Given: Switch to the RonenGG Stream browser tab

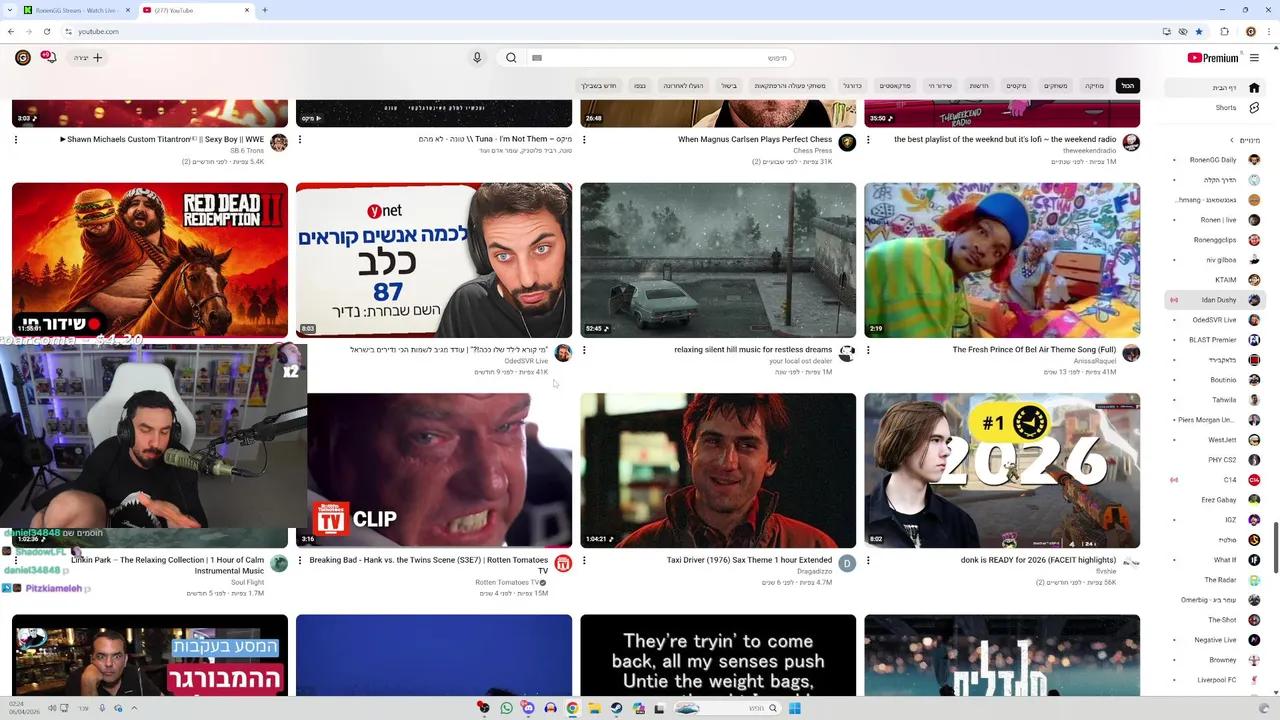Looking at the screenshot, I should [75, 10].
